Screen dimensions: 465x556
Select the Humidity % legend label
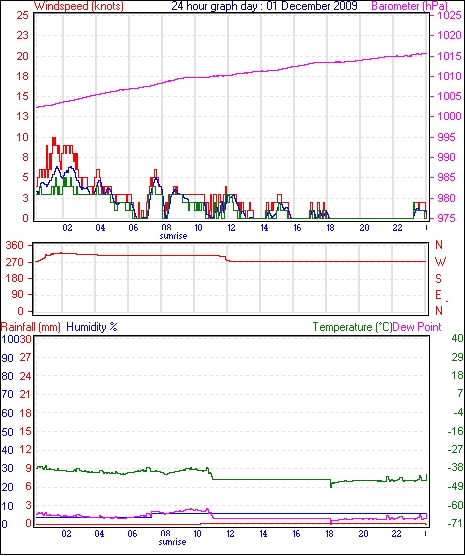92,327
